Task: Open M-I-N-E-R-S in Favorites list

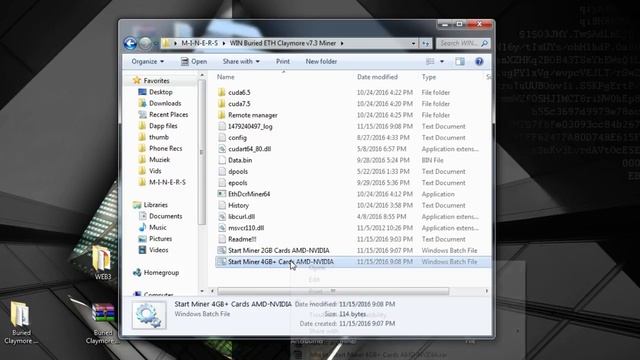Action: pos(167,182)
